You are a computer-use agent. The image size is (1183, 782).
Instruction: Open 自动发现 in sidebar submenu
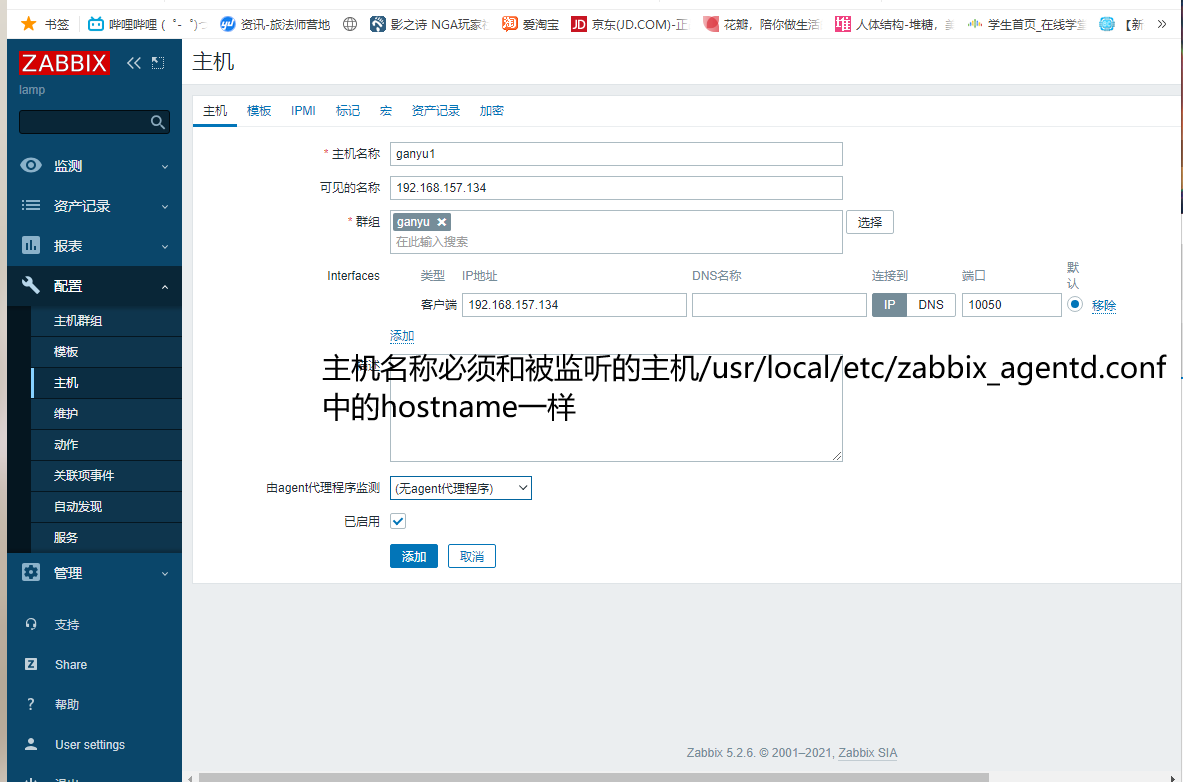click(106, 506)
